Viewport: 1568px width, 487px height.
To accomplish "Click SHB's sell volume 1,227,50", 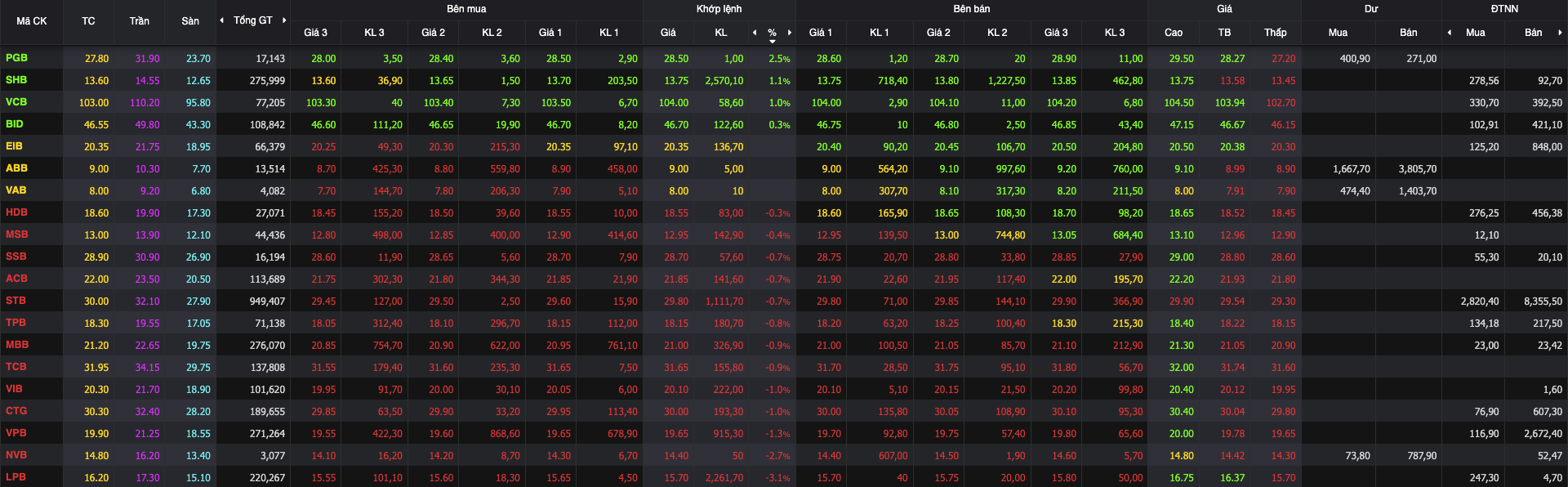I will tap(1006, 81).
